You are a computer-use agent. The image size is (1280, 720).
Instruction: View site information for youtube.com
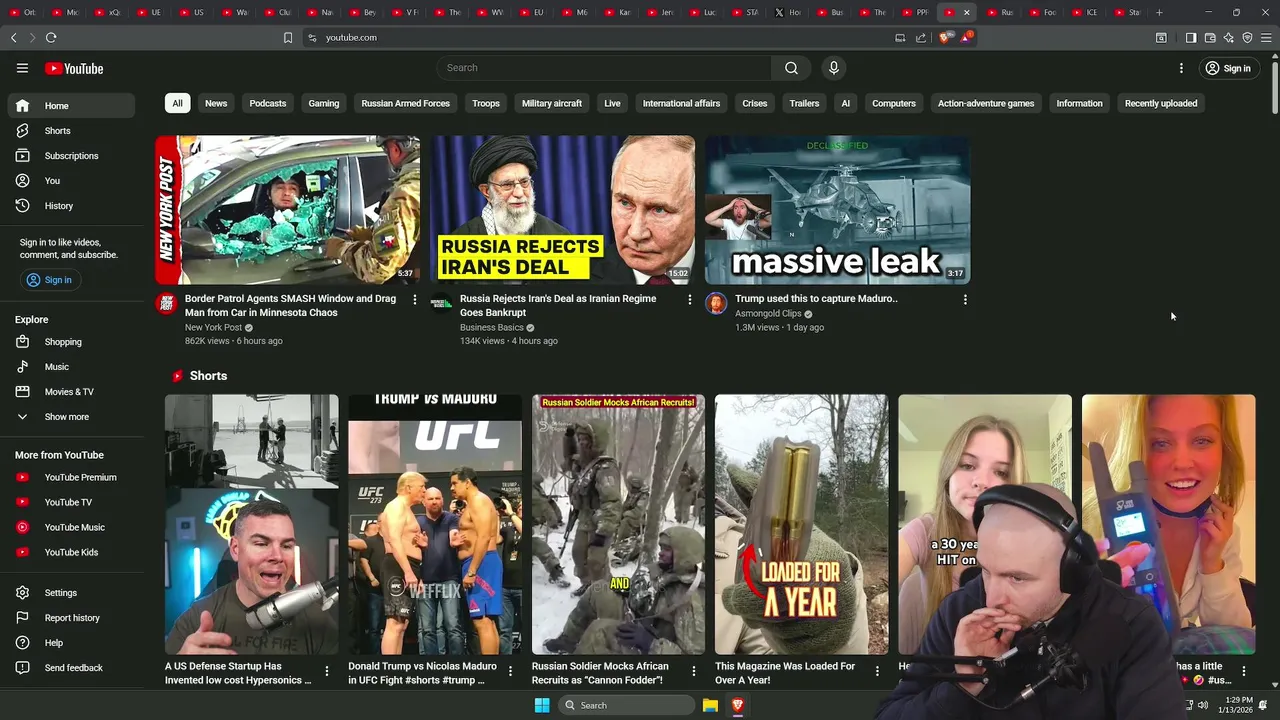coord(312,37)
